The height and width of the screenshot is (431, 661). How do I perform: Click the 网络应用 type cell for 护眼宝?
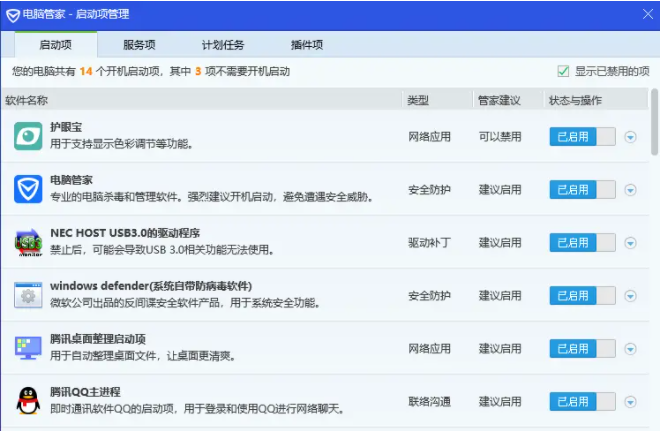pos(429,137)
